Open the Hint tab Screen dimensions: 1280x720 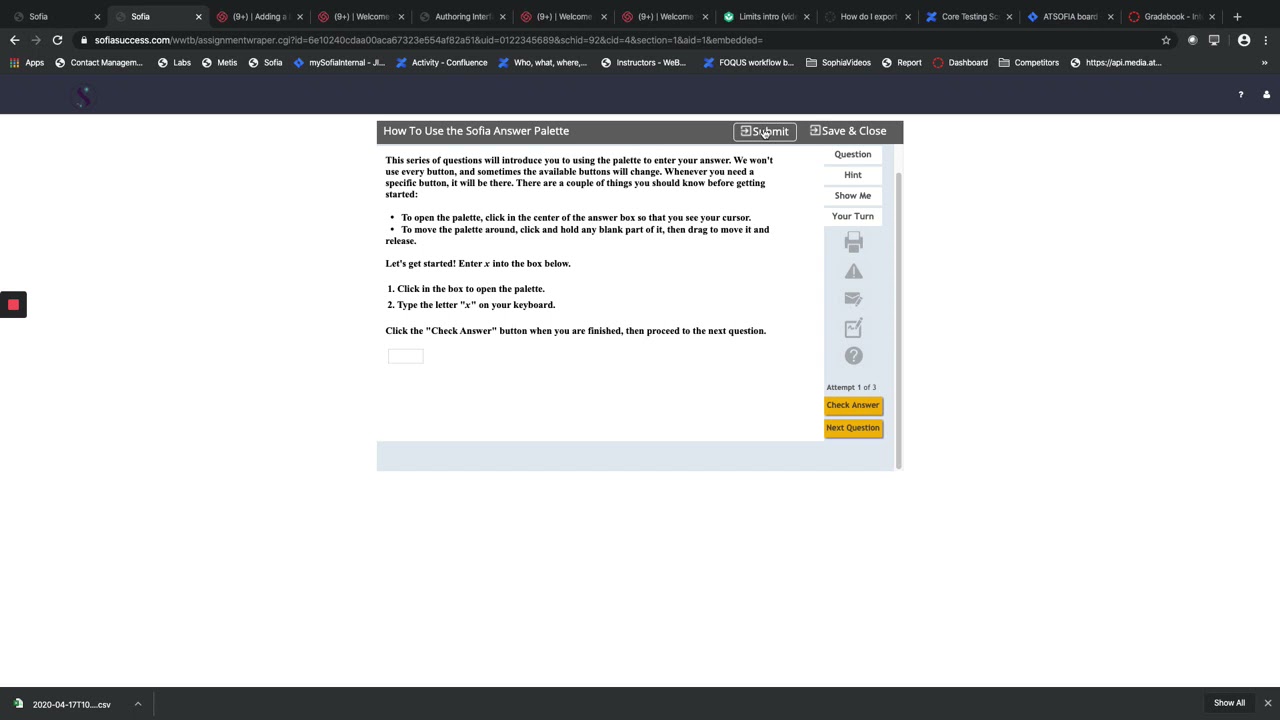click(853, 175)
